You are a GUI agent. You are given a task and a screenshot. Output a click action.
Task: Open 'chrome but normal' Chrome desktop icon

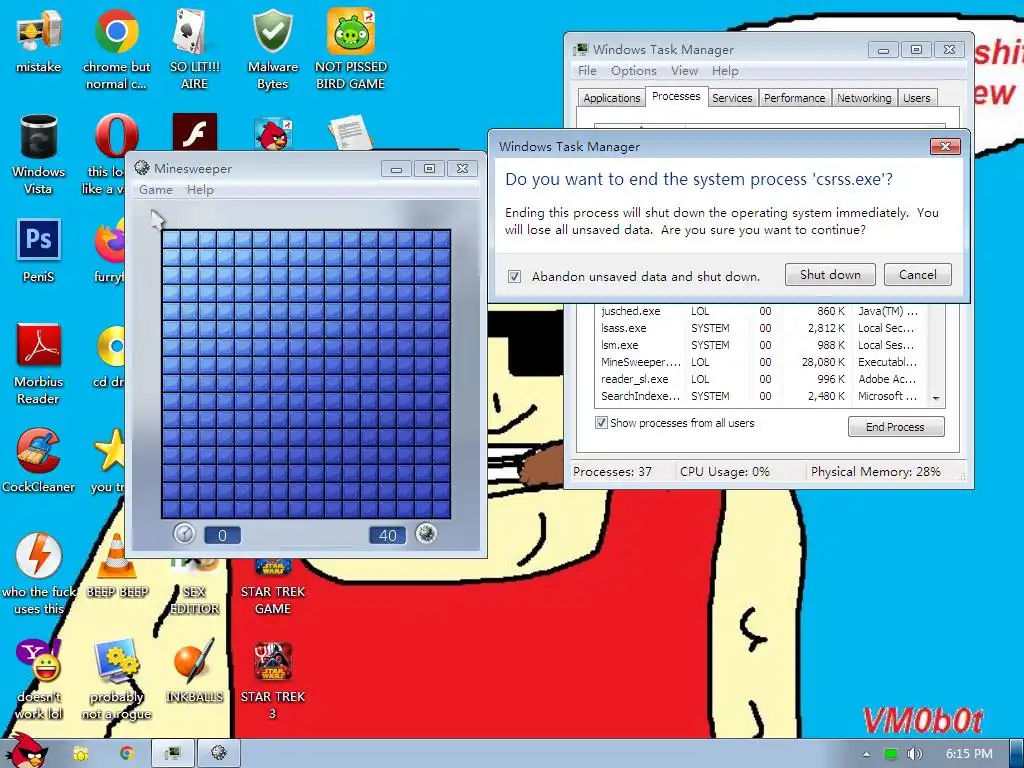[116, 49]
